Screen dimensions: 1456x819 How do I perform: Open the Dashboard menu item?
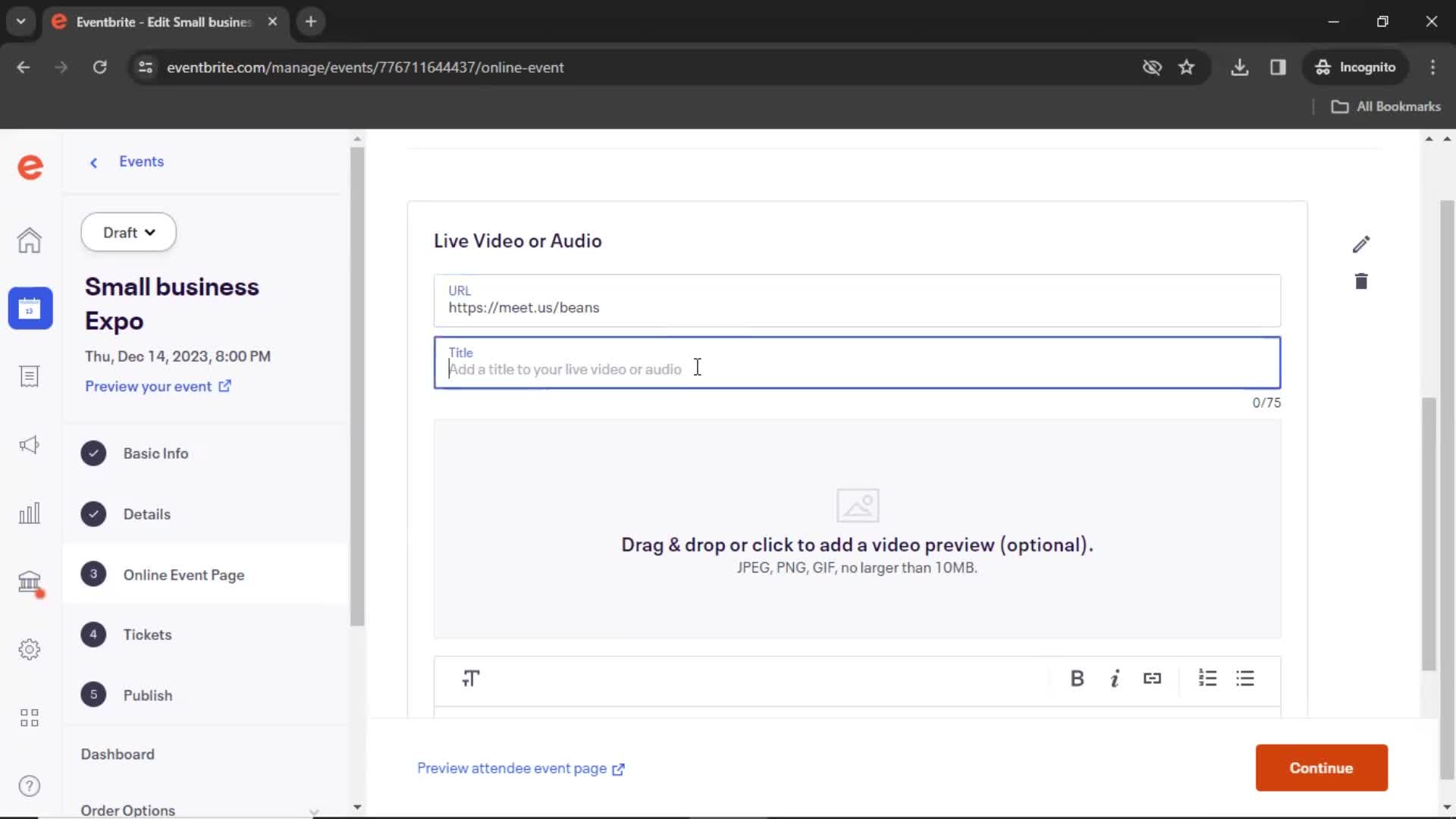118,755
